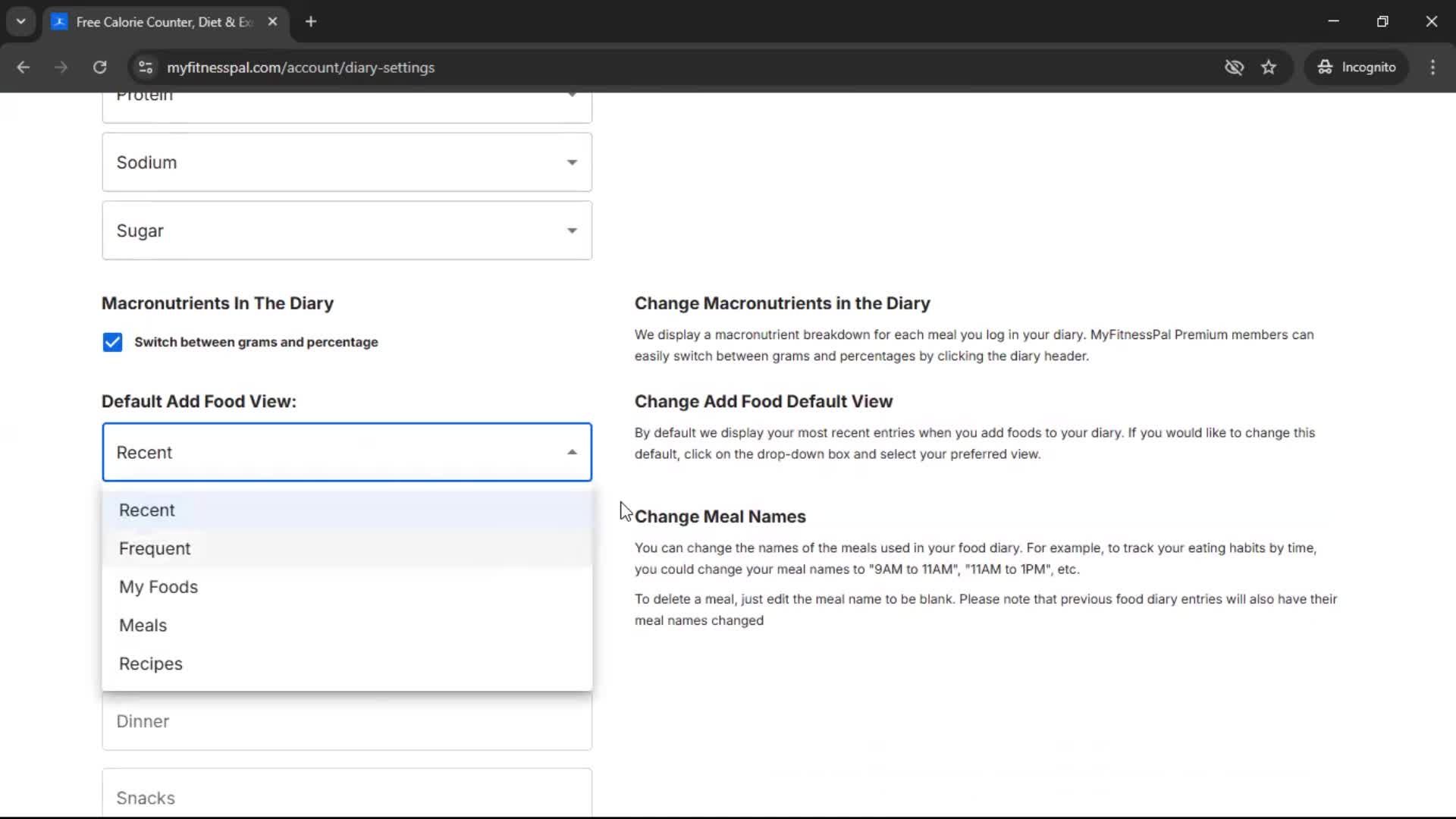Select the Free Calorie Counter tab
1456x819 pixels.
165,22
